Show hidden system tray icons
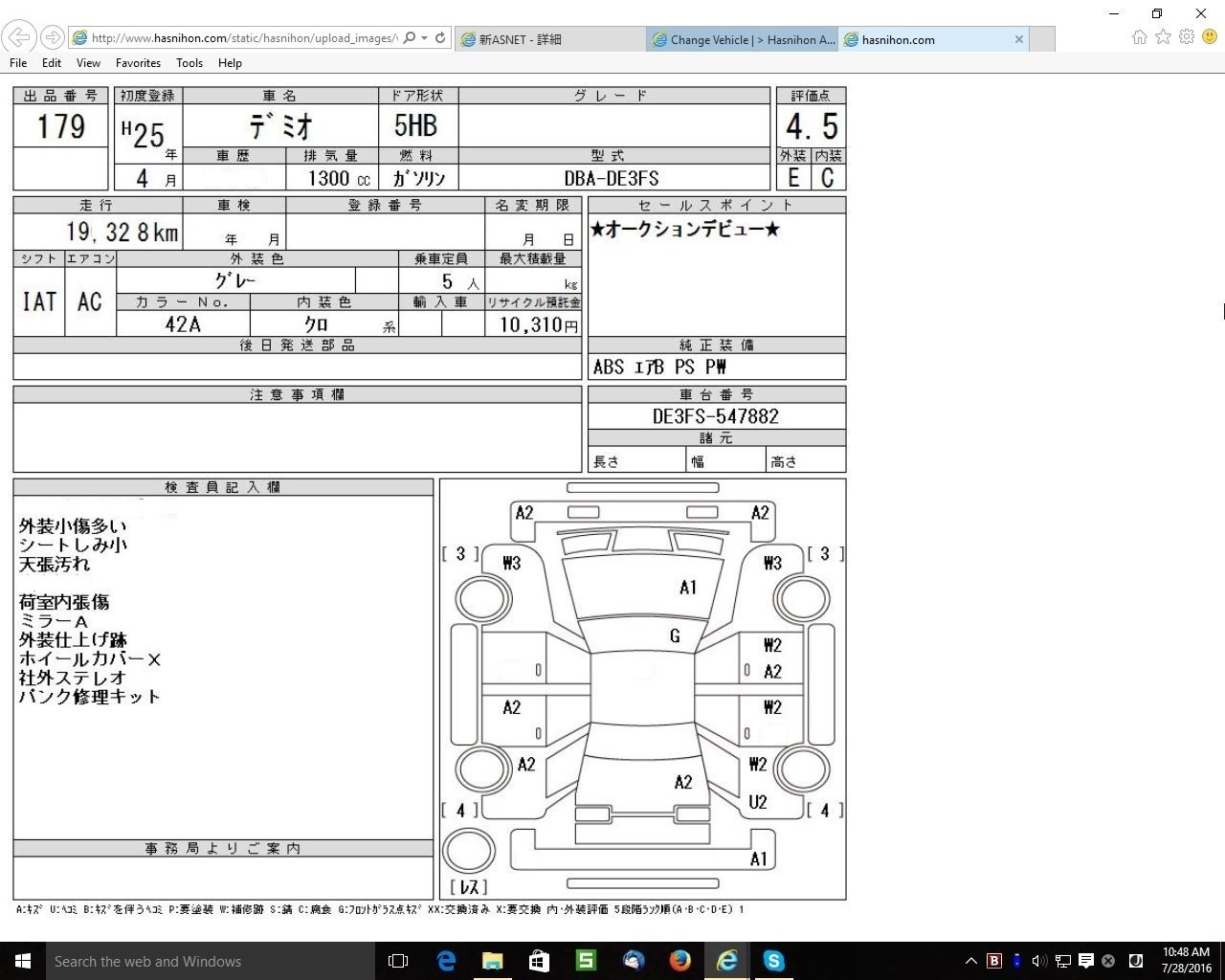Viewport: 1225px width, 980px height. [x=970, y=961]
